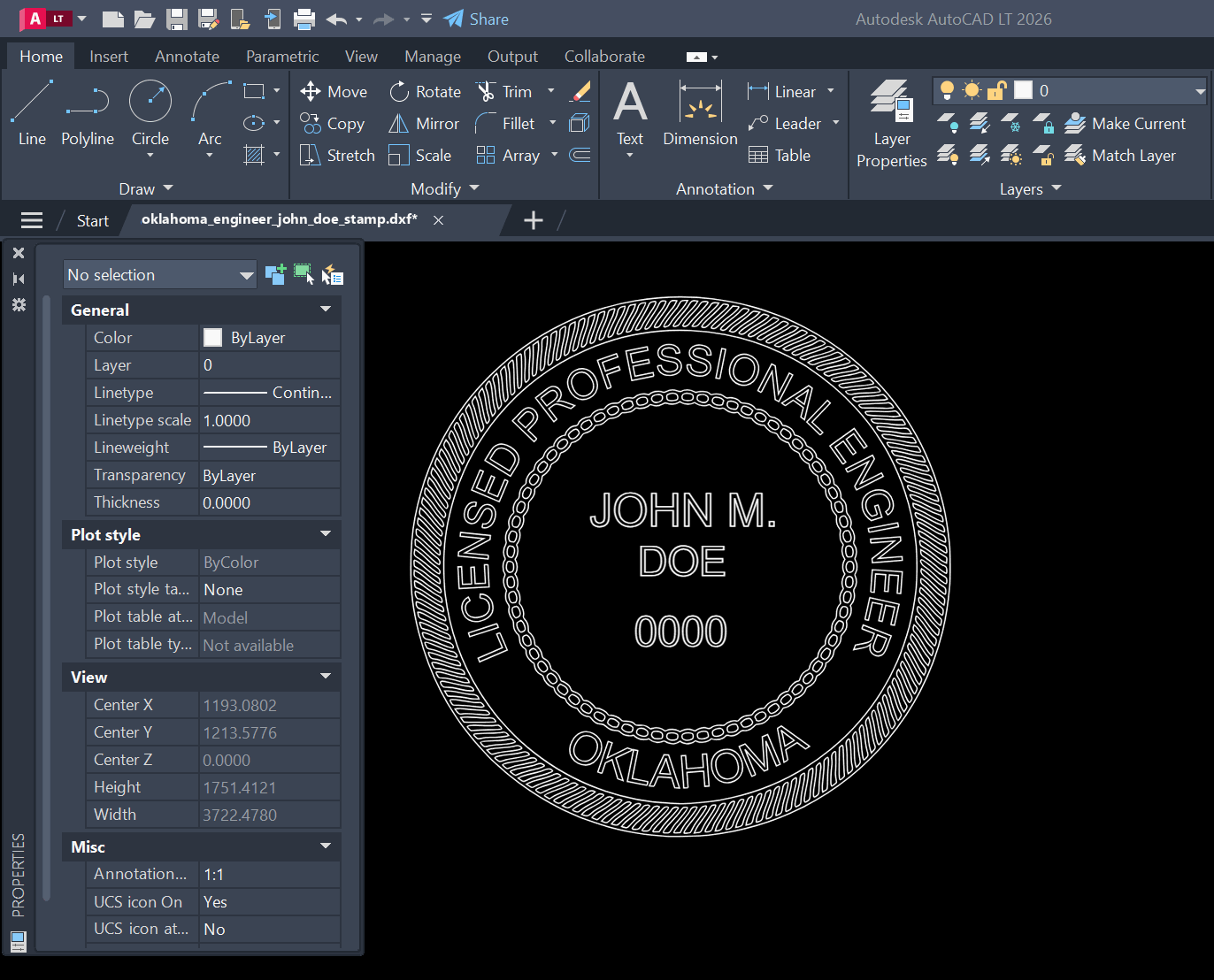The image size is (1214, 980).
Task: Click the Save icon in quick access toolbar
Action: (177, 19)
